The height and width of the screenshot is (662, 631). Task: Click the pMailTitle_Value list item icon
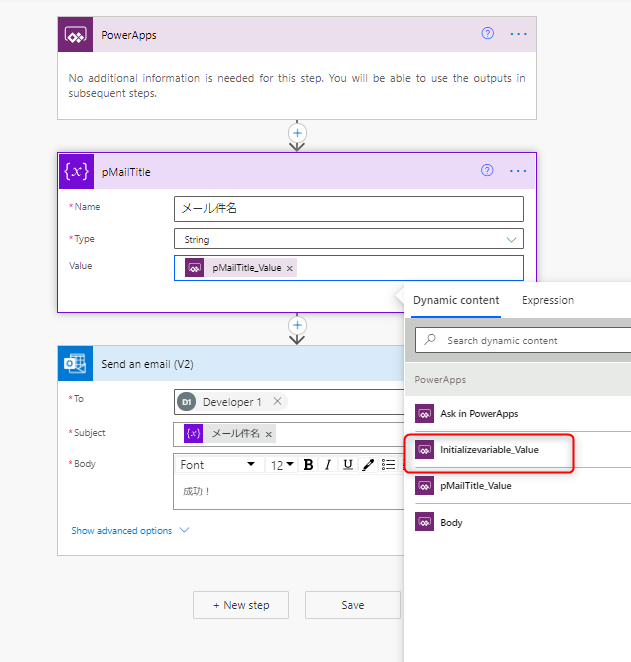point(424,486)
